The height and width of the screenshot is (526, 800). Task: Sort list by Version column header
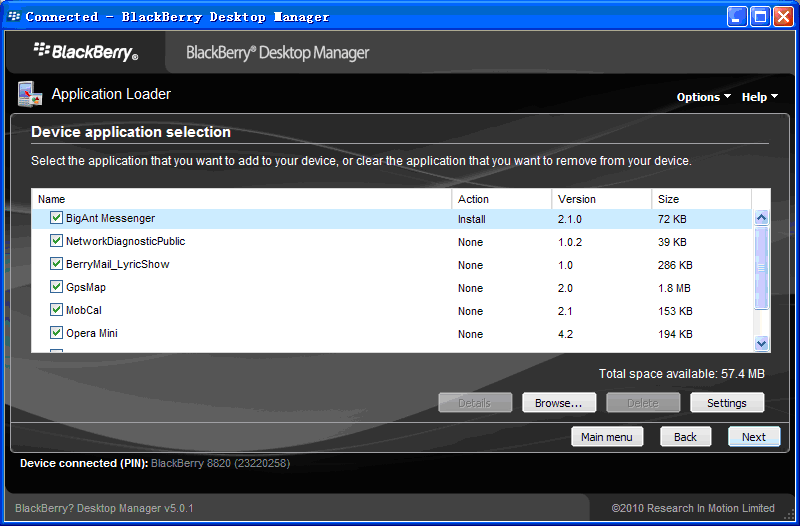tap(602, 199)
